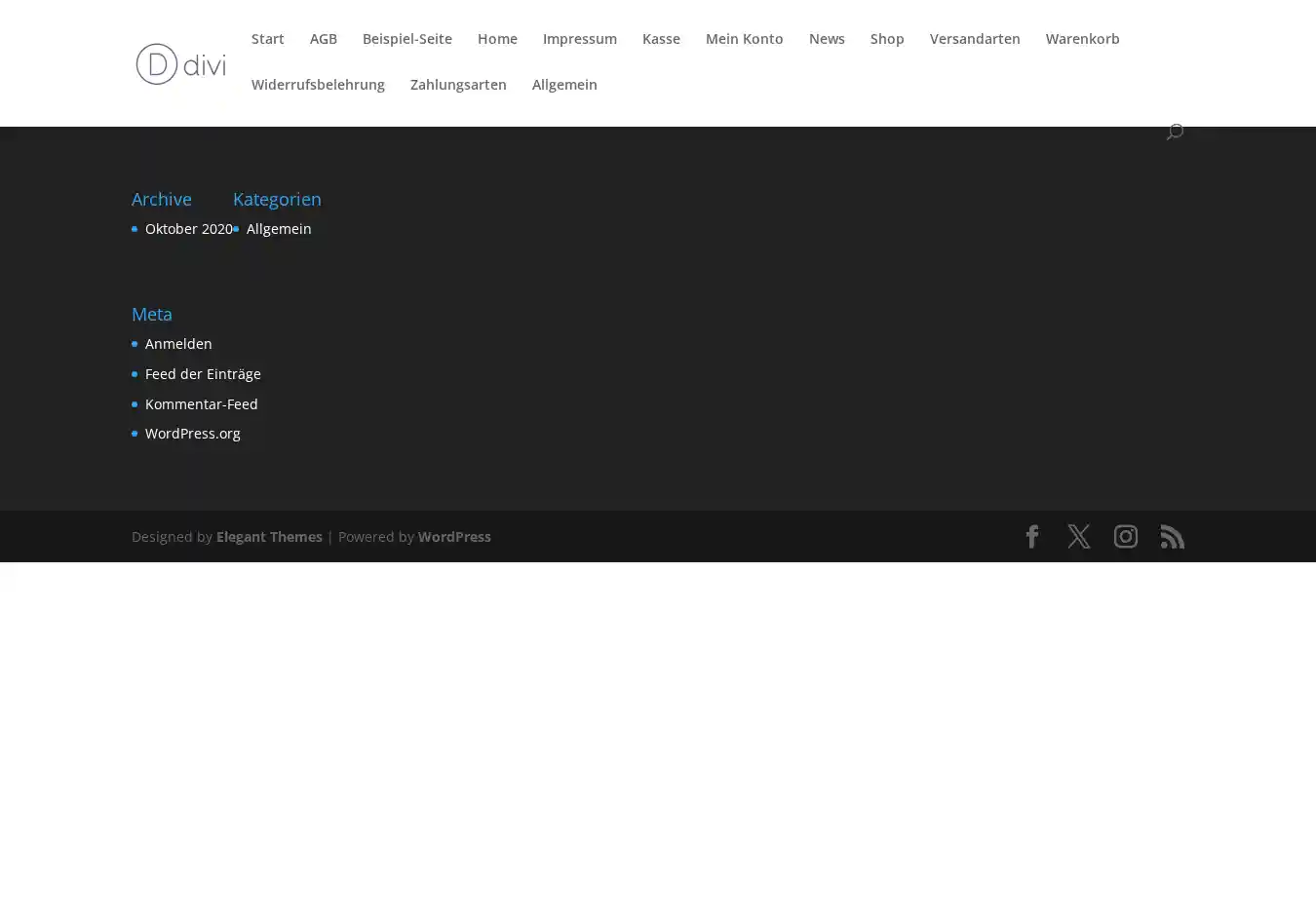Click the Divi logo in header
The image size is (1316, 916).
[x=180, y=64]
